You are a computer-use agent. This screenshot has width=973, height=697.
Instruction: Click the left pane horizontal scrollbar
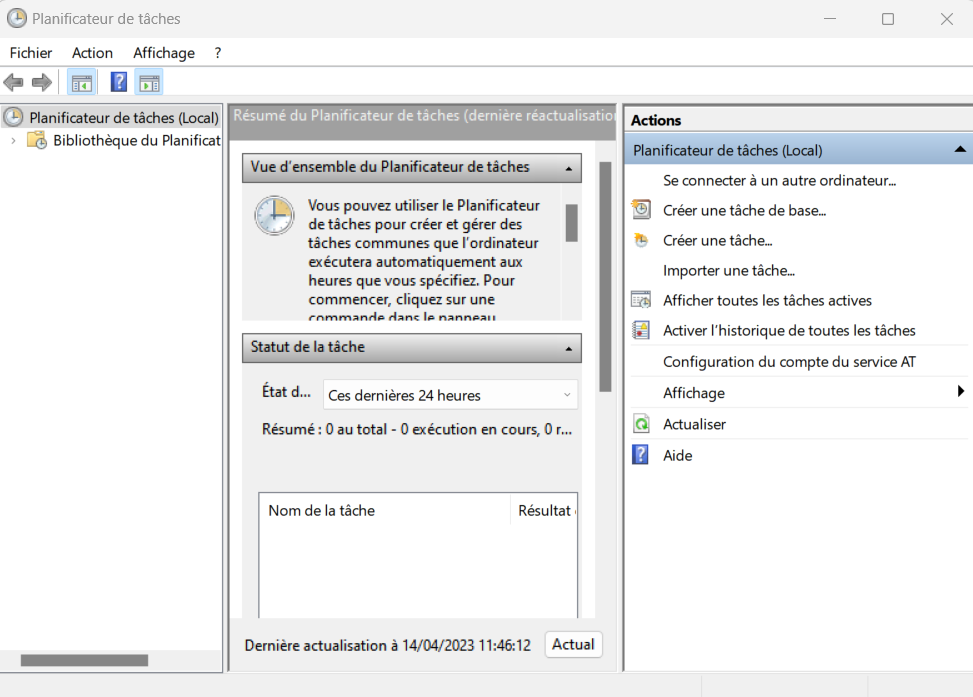[84, 660]
